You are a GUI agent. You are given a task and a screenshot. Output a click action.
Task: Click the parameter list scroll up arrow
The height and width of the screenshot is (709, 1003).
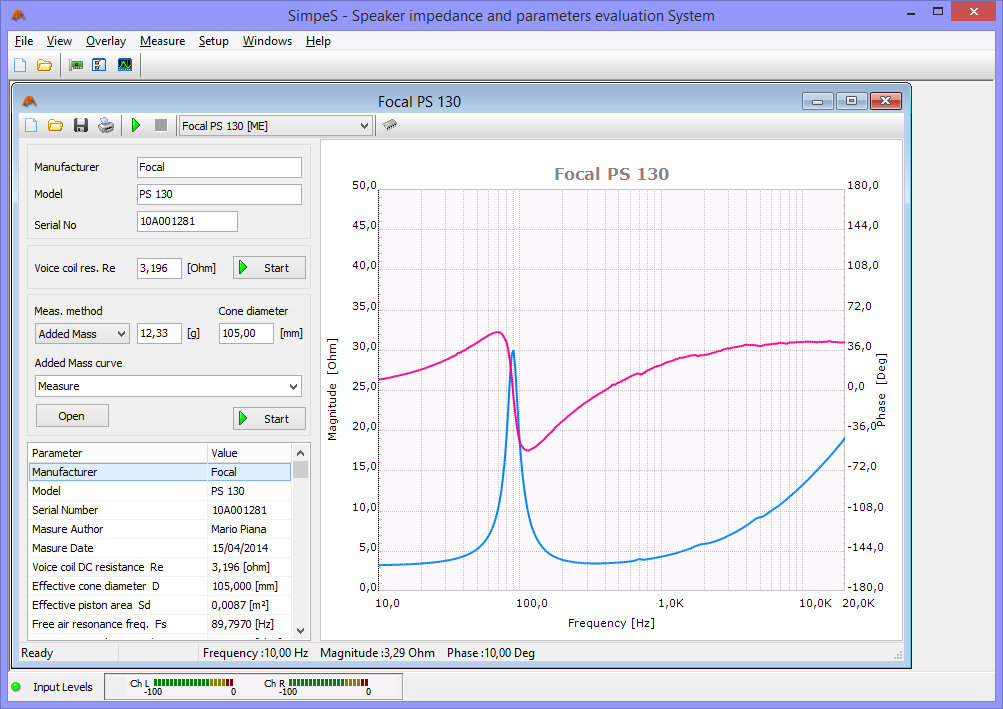click(301, 453)
